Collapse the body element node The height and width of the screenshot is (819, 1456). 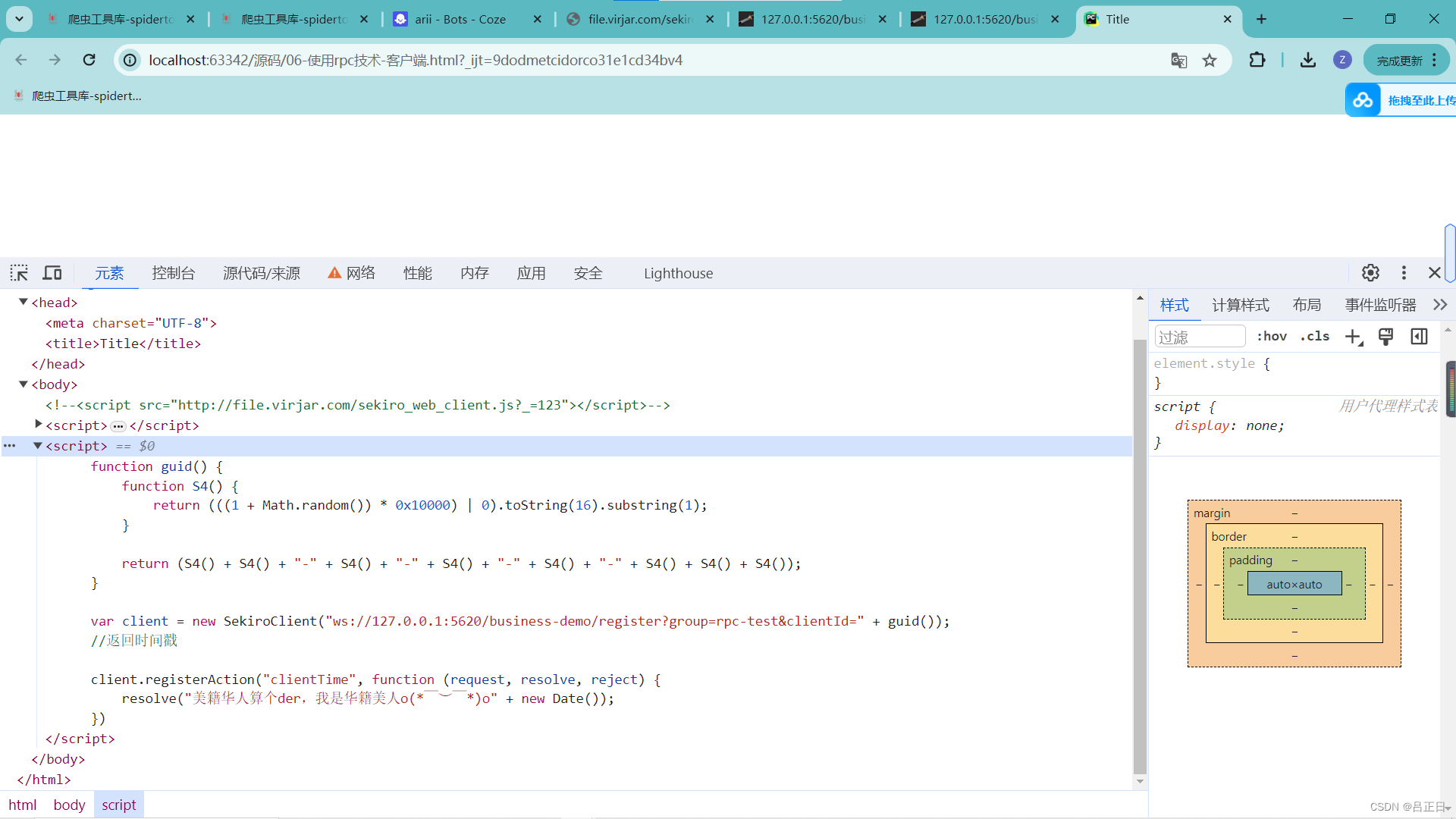point(24,384)
